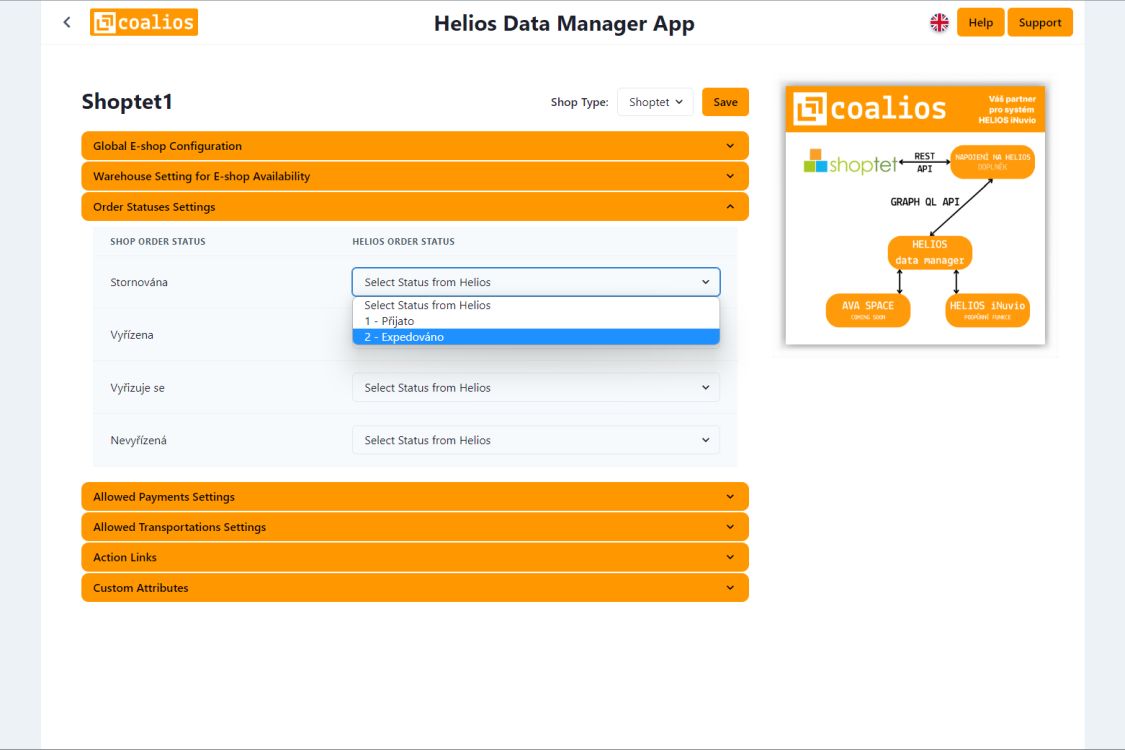Click the 'HELIOS ORDER STATUS' column header
The width and height of the screenshot is (1125, 750).
pos(403,242)
